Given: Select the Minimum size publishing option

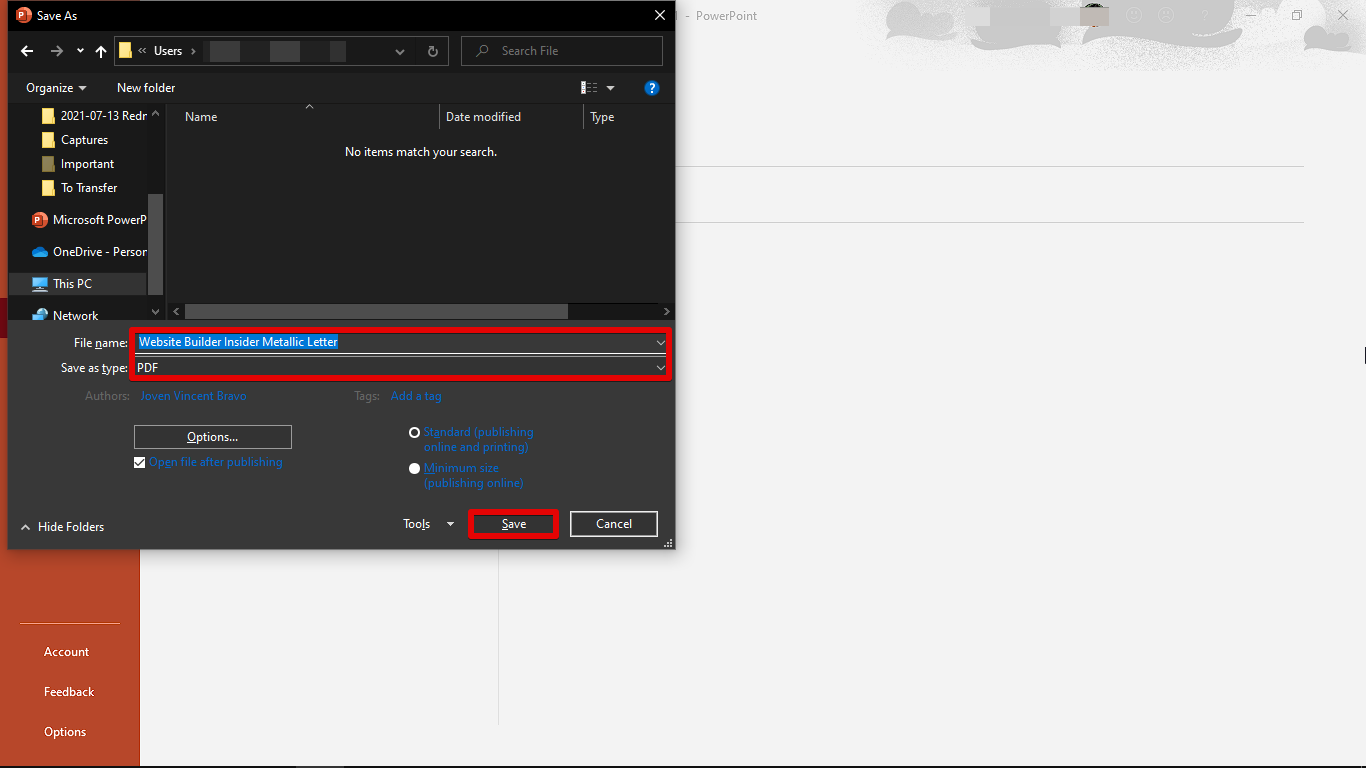Looking at the screenshot, I should [414, 468].
